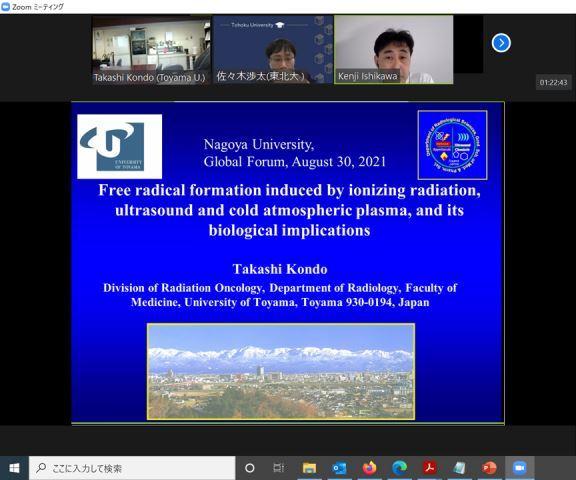The width and height of the screenshot is (576, 480).
Task: Launch Microsoft Edge from the taskbar
Action: [399, 468]
